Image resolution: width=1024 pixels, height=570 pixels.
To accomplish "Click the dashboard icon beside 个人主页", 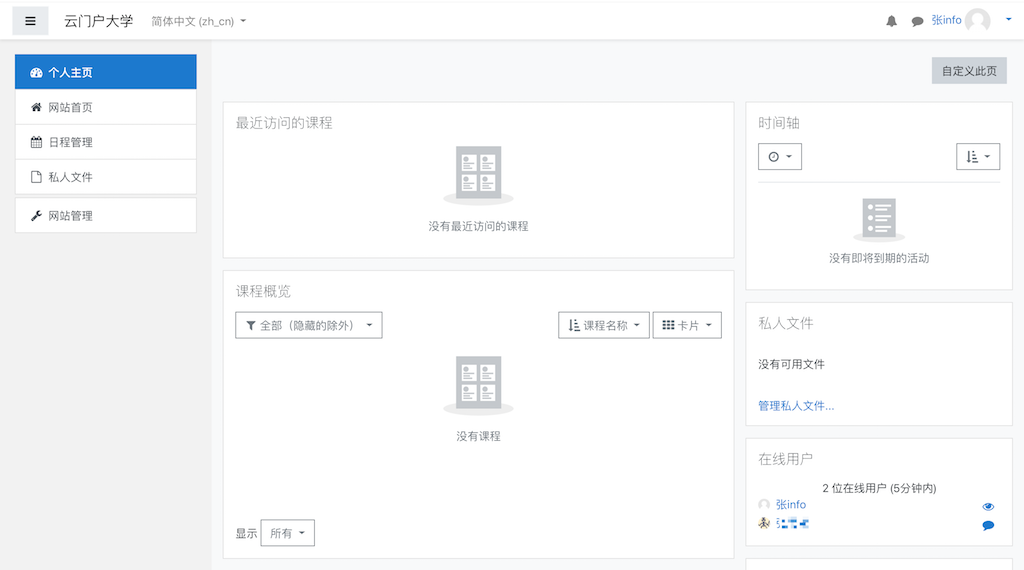I will coord(37,72).
